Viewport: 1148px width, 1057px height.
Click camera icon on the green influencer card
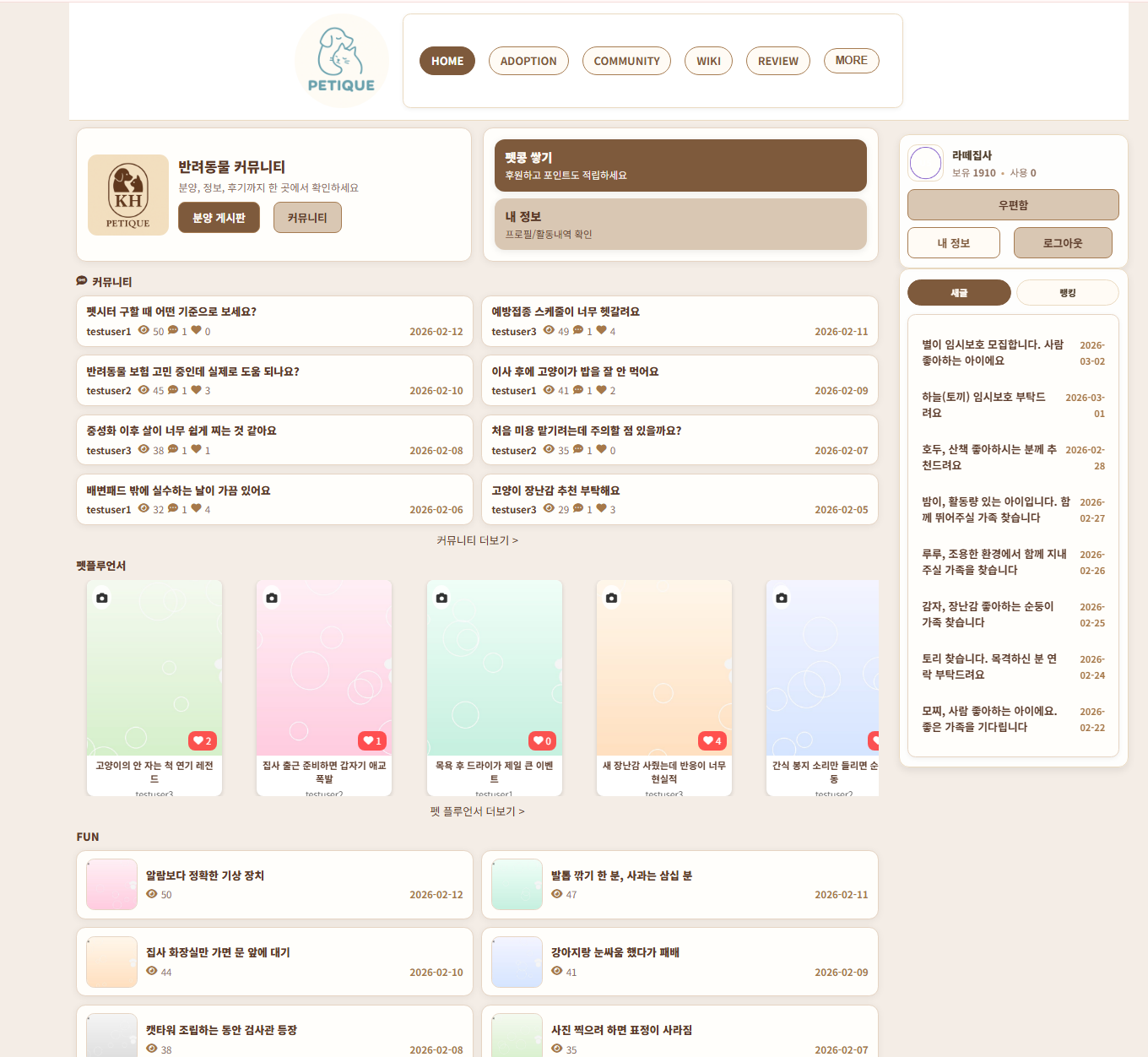pos(102,598)
